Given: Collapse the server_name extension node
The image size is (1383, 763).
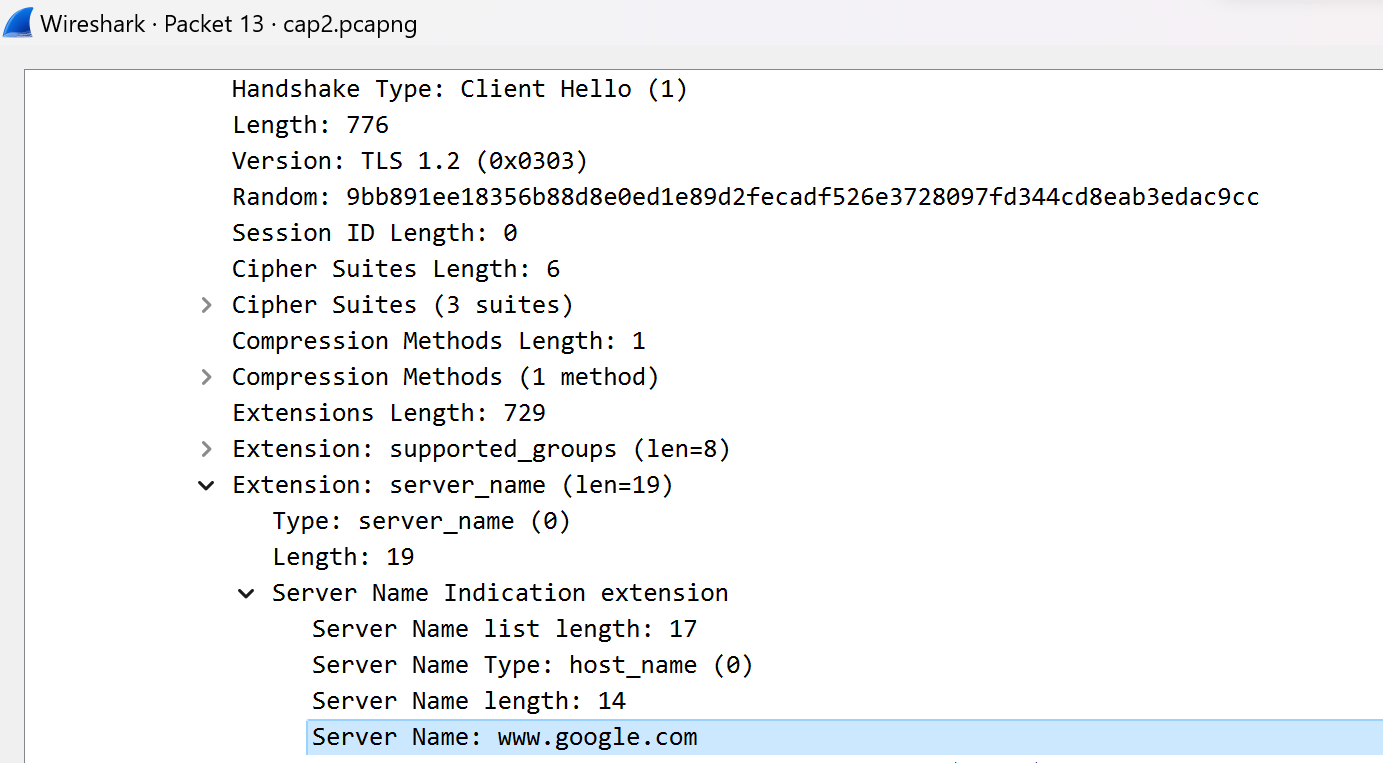Looking at the screenshot, I should point(207,485).
